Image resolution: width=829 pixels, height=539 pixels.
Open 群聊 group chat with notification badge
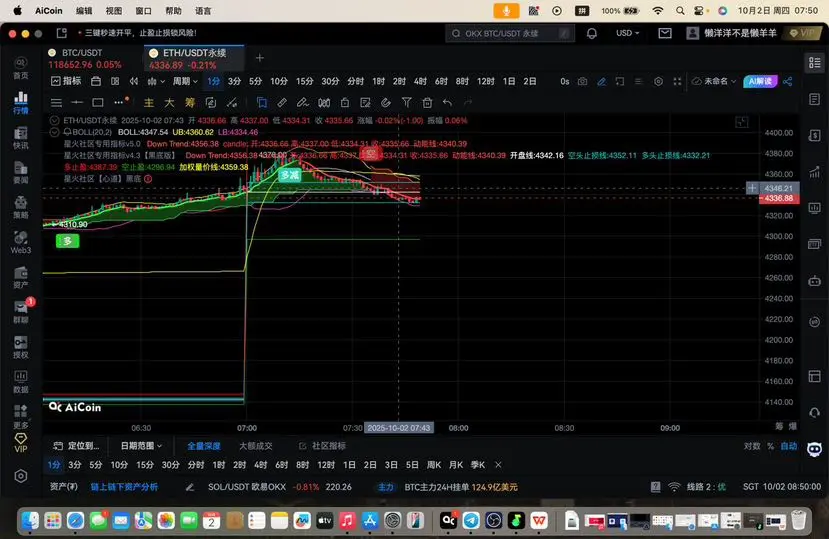pyautogui.click(x=22, y=311)
